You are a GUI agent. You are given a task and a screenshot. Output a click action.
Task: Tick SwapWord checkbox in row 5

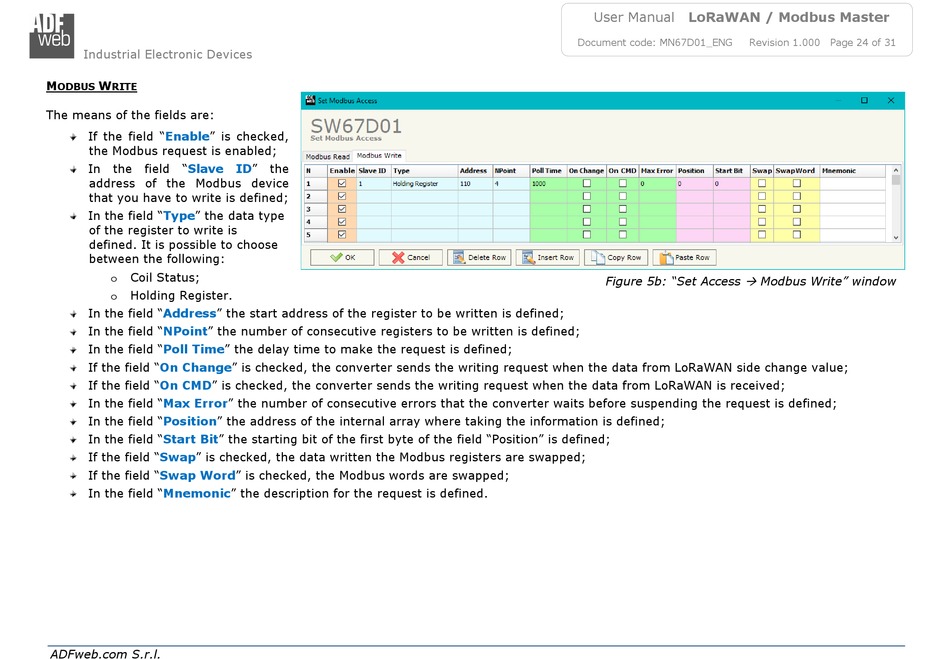point(797,234)
